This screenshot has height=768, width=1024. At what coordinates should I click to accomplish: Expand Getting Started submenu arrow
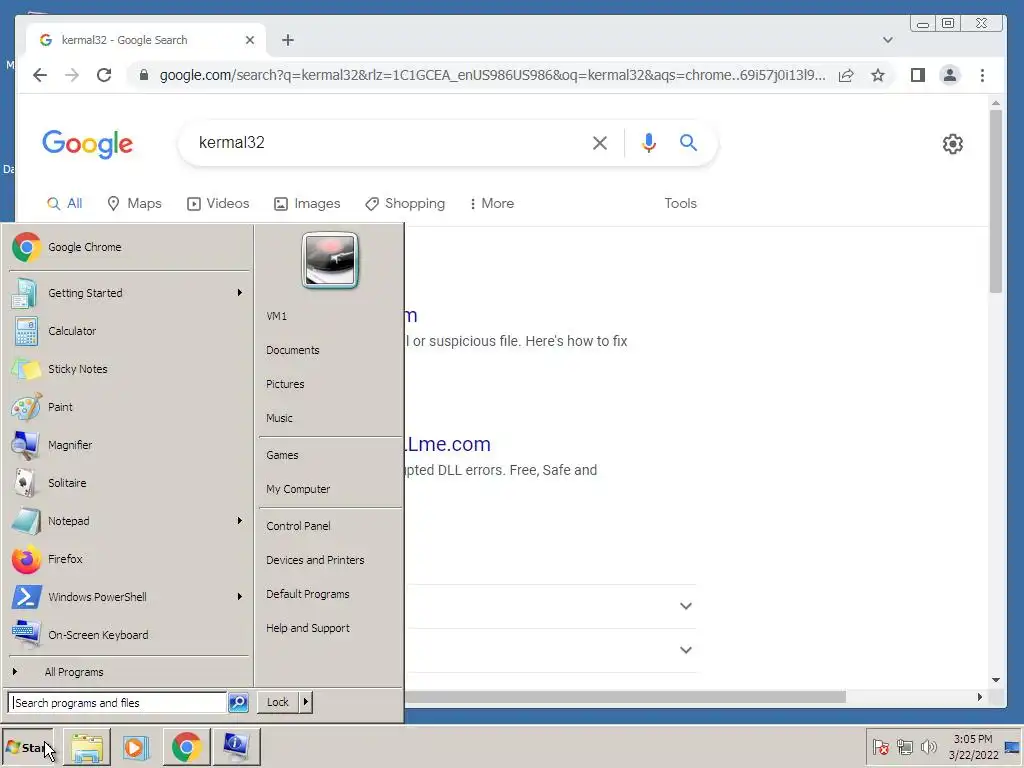[x=240, y=293]
